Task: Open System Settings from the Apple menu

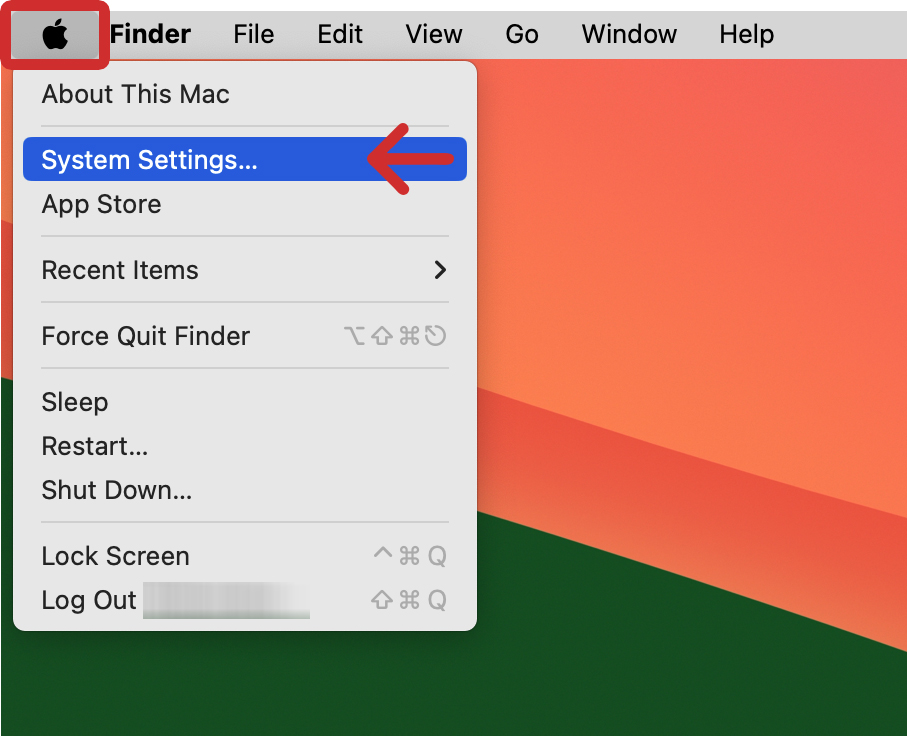Action: click(x=150, y=160)
